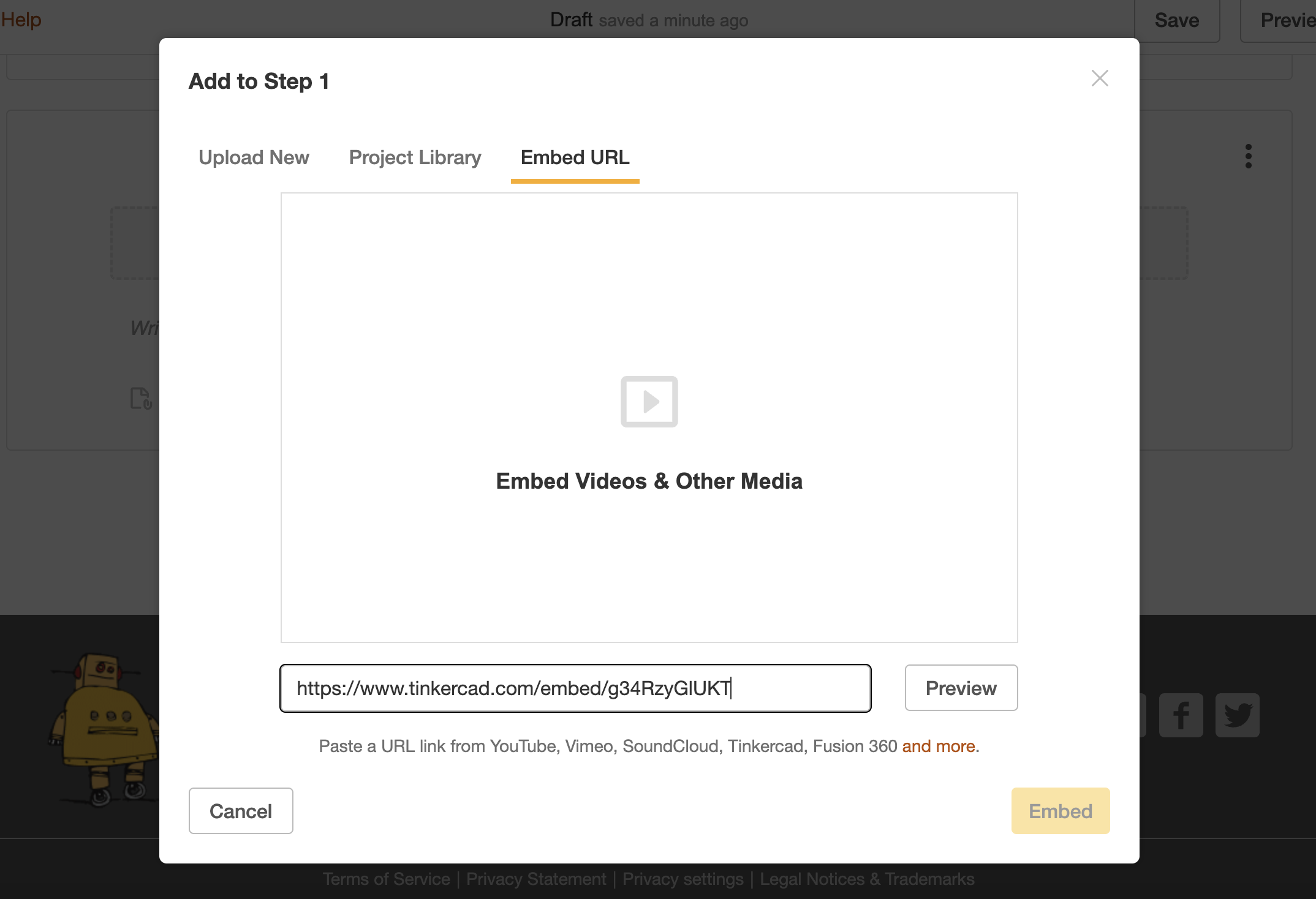The width and height of the screenshot is (1316, 899).
Task: Click the Embed button to confirm
Action: 1060,810
